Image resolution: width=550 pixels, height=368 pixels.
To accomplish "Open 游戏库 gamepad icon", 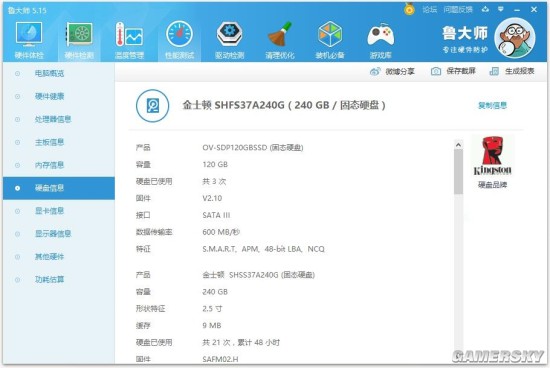I will click(381, 39).
